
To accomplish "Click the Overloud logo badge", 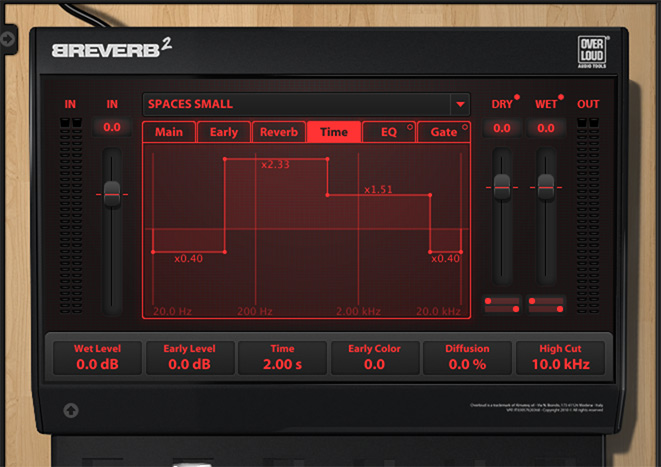I will point(593,53).
